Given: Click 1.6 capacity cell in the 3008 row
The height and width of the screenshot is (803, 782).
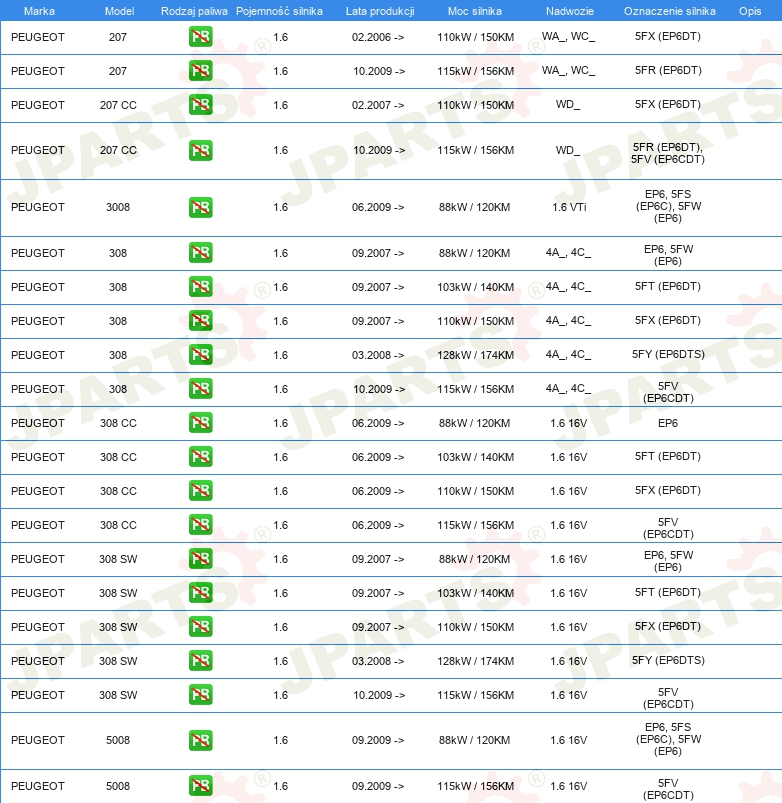Looking at the screenshot, I should (x=281, y=207).
